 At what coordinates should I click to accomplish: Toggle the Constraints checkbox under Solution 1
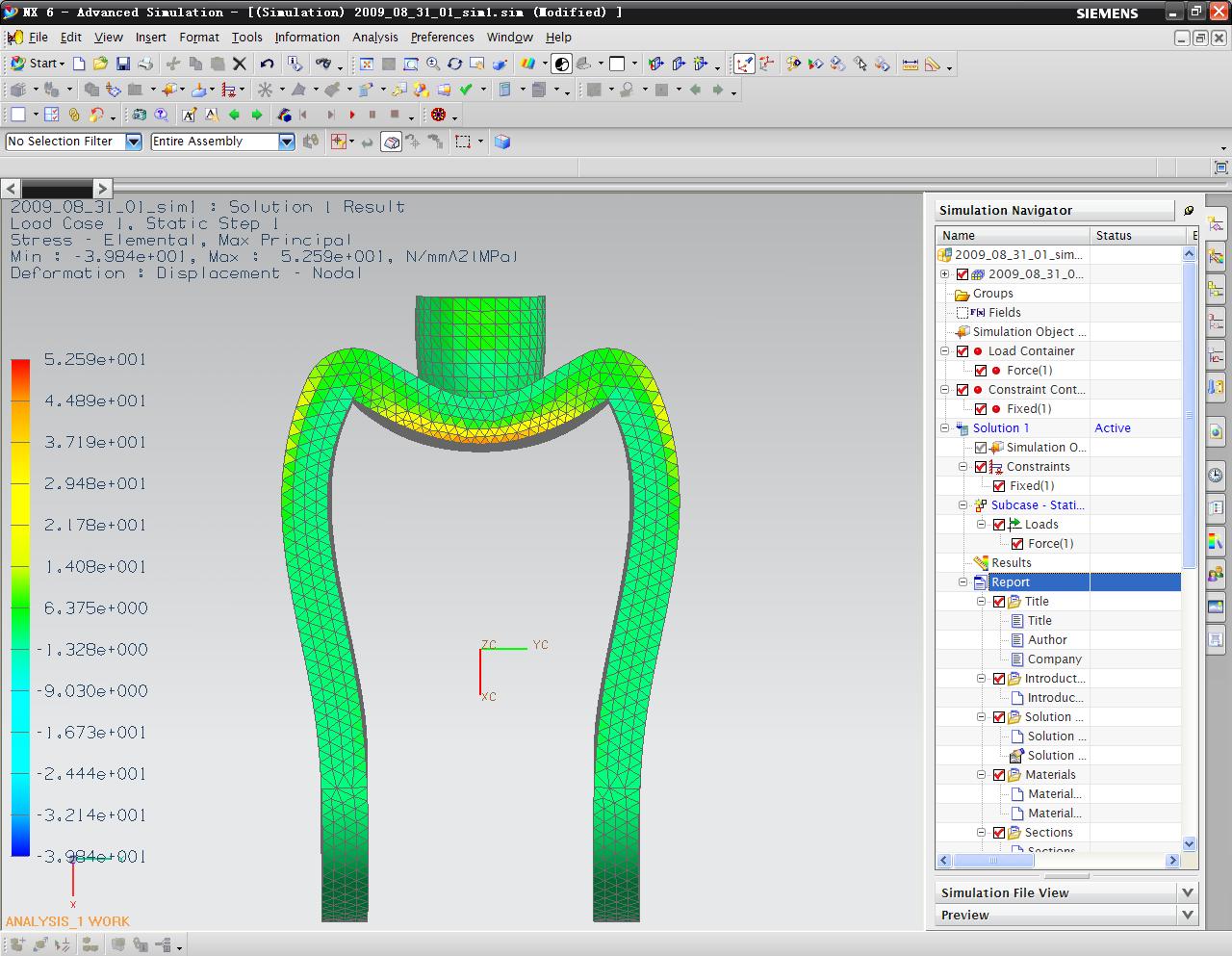coord(981,467)
